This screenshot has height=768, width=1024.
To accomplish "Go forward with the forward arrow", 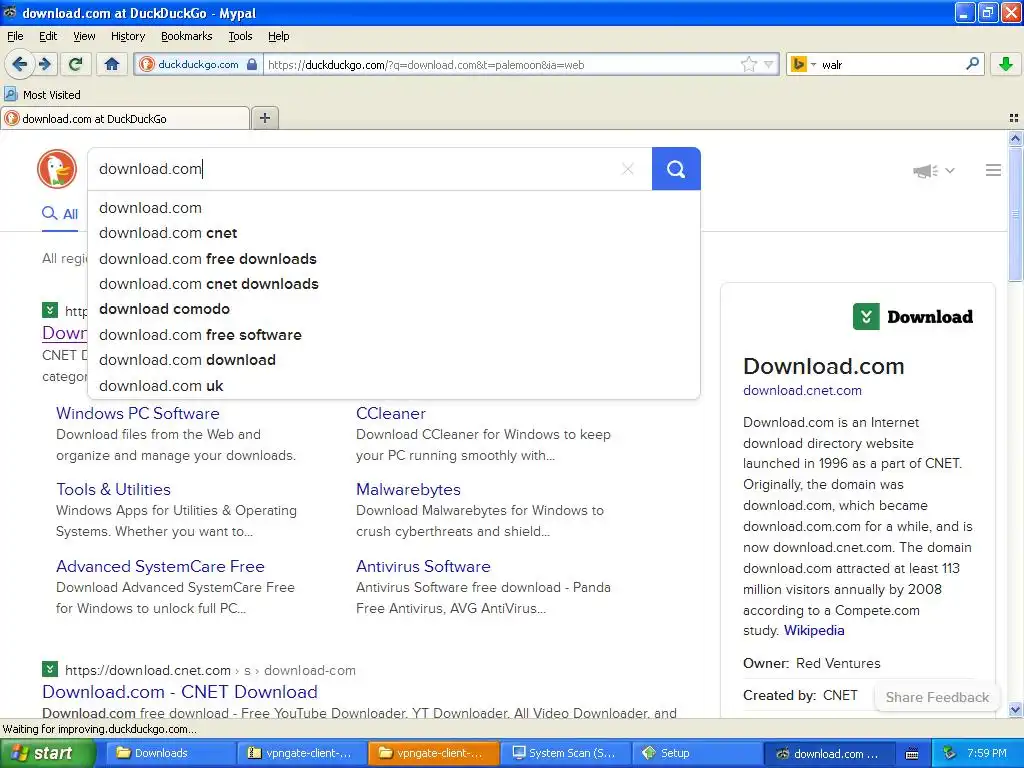I will pyautogui.click(x=44, y=64).
